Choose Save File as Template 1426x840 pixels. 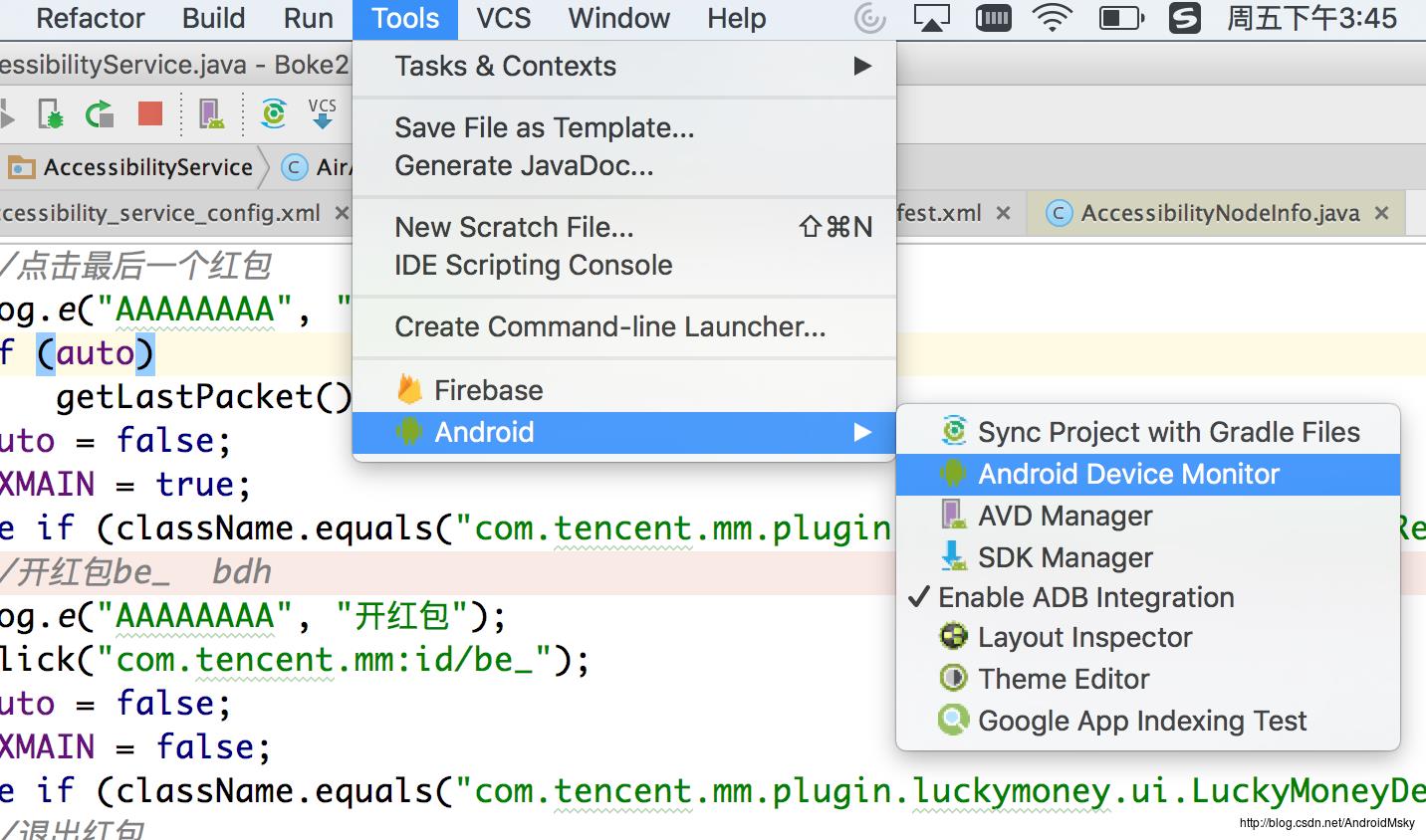click(624, 127)
